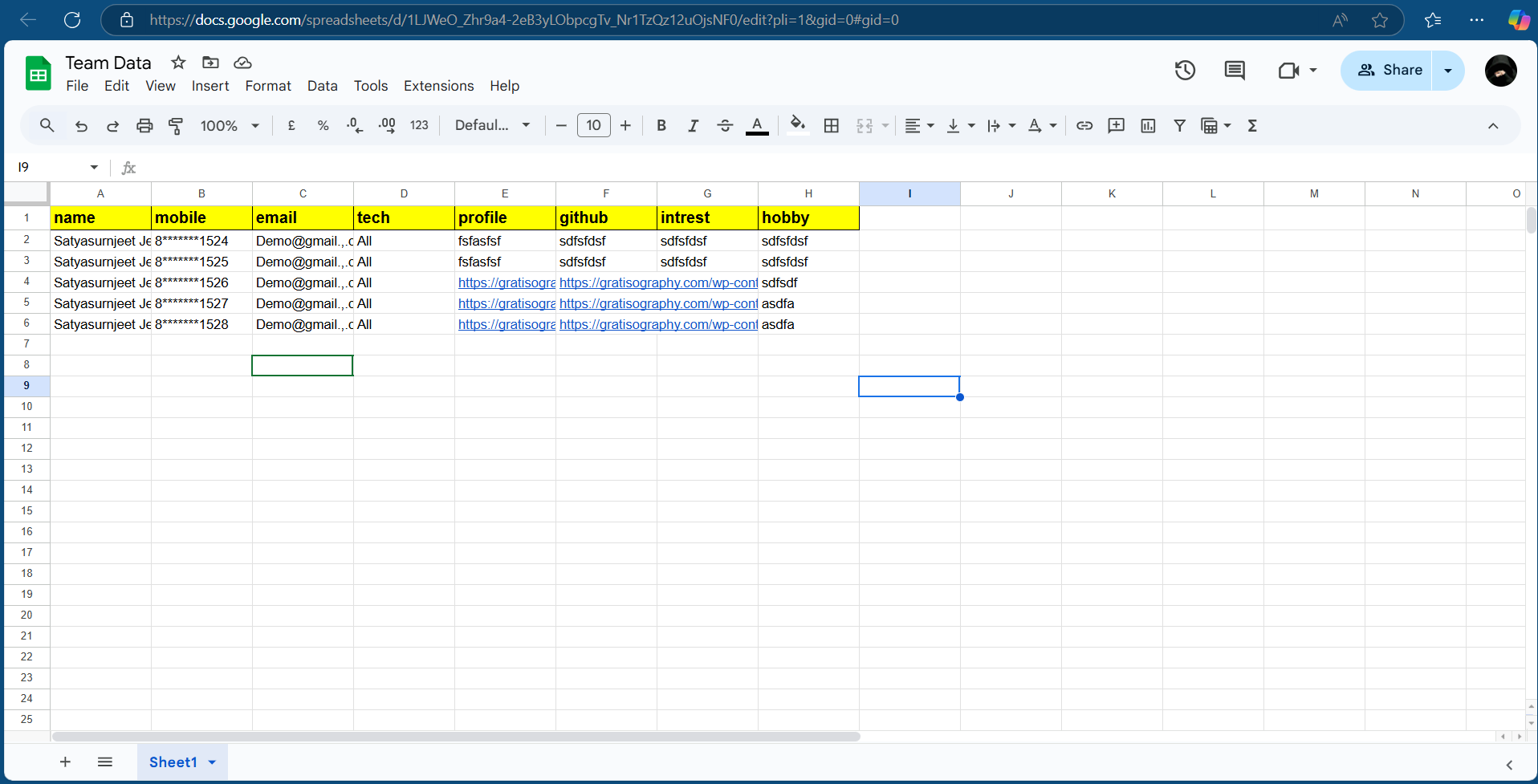This screenshot has height=784, width=1538.
Task: Open the all sheets list
Action: 105,762
